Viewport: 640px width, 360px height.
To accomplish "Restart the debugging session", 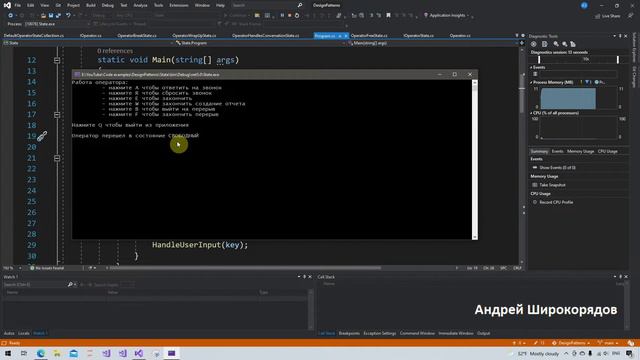I will point(297,16).
